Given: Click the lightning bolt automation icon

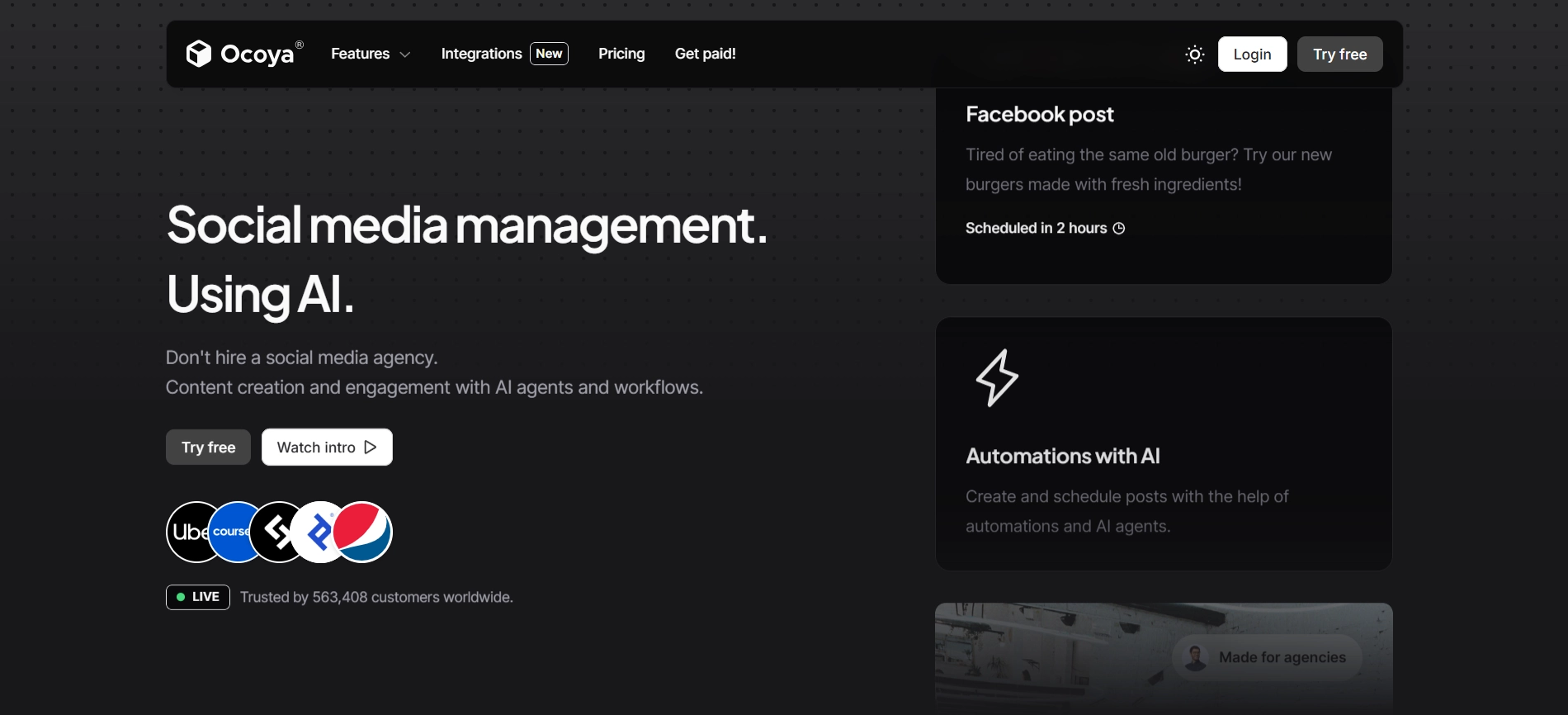Looking at the screenshot, I should 997,377.
